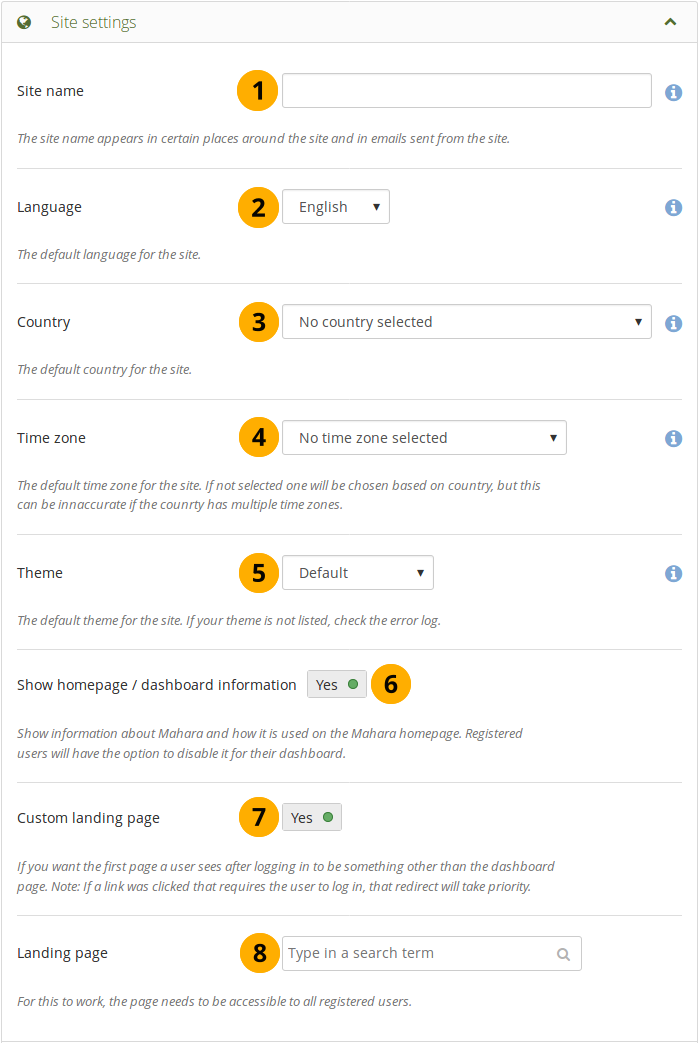Click the orange number 8 callout badge

tap(259, 953)
